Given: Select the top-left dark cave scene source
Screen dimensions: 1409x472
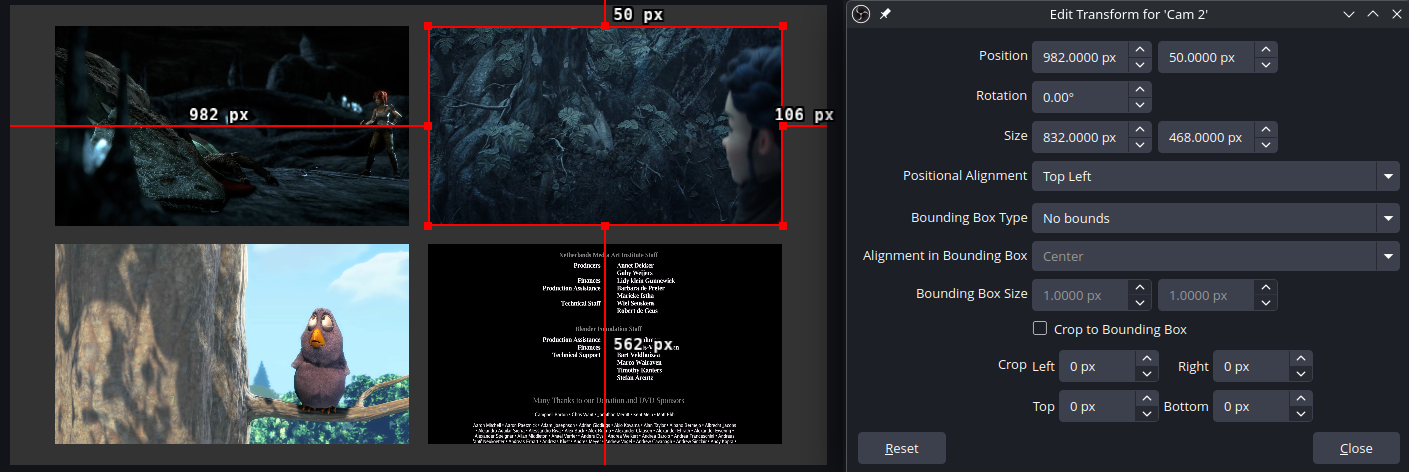Looking at the screenshot, I should 232,126.
